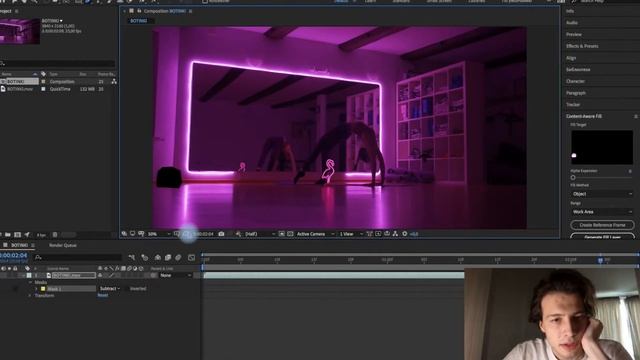Select the BOTINKI timeline tab
This screenshot has width=640, height=360.
pyautogui.click(x=19, y=245)
